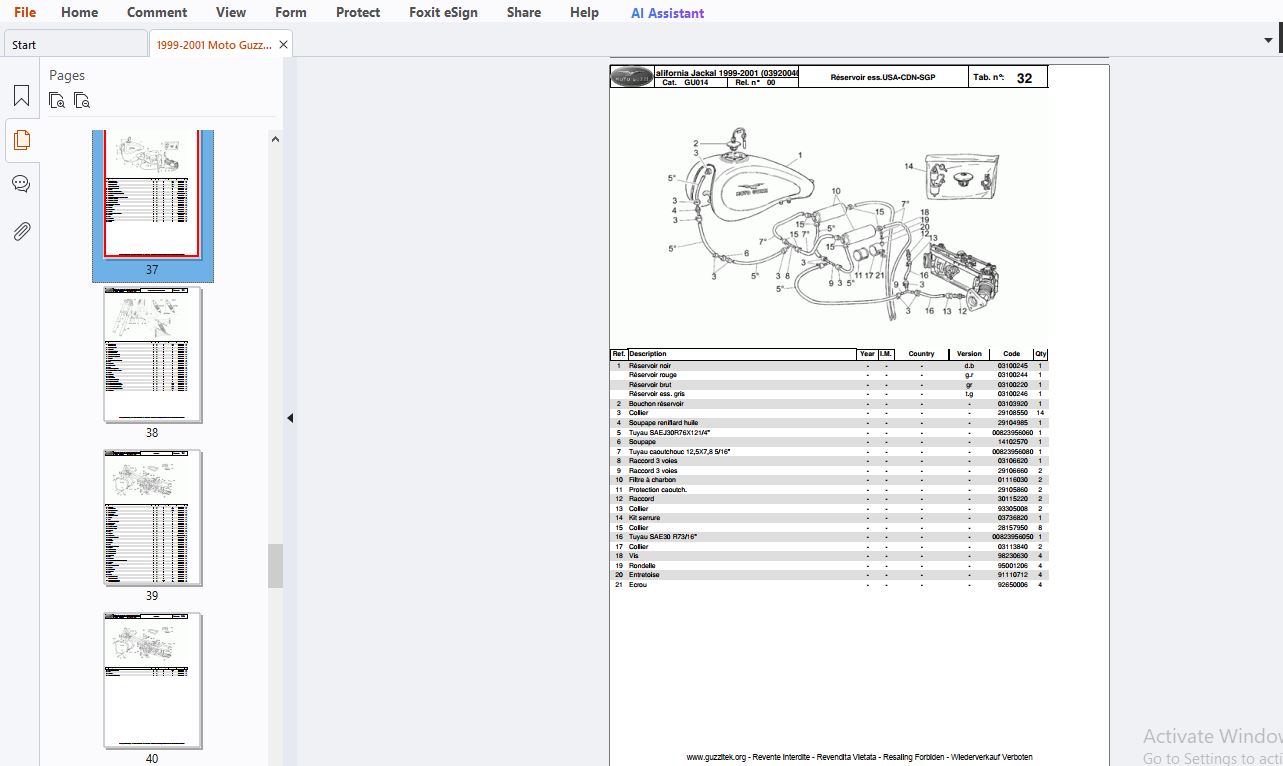Switch to 1999-2001 Moto Guzzi document tab
The height and width of the screenshot is (766, 1283).
214,44
